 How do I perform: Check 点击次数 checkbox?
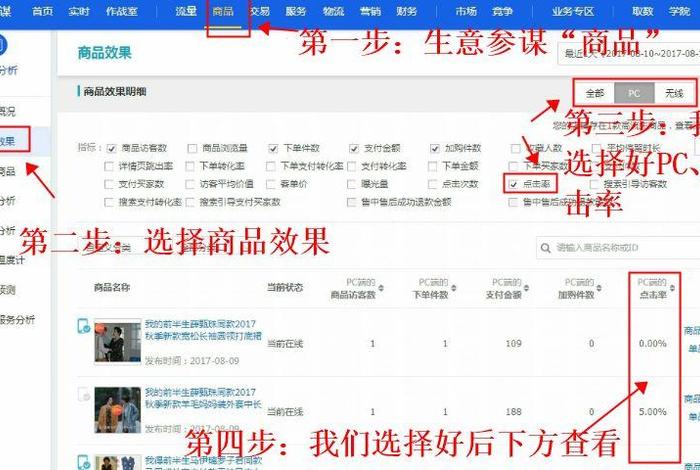(x=432, y=184)
